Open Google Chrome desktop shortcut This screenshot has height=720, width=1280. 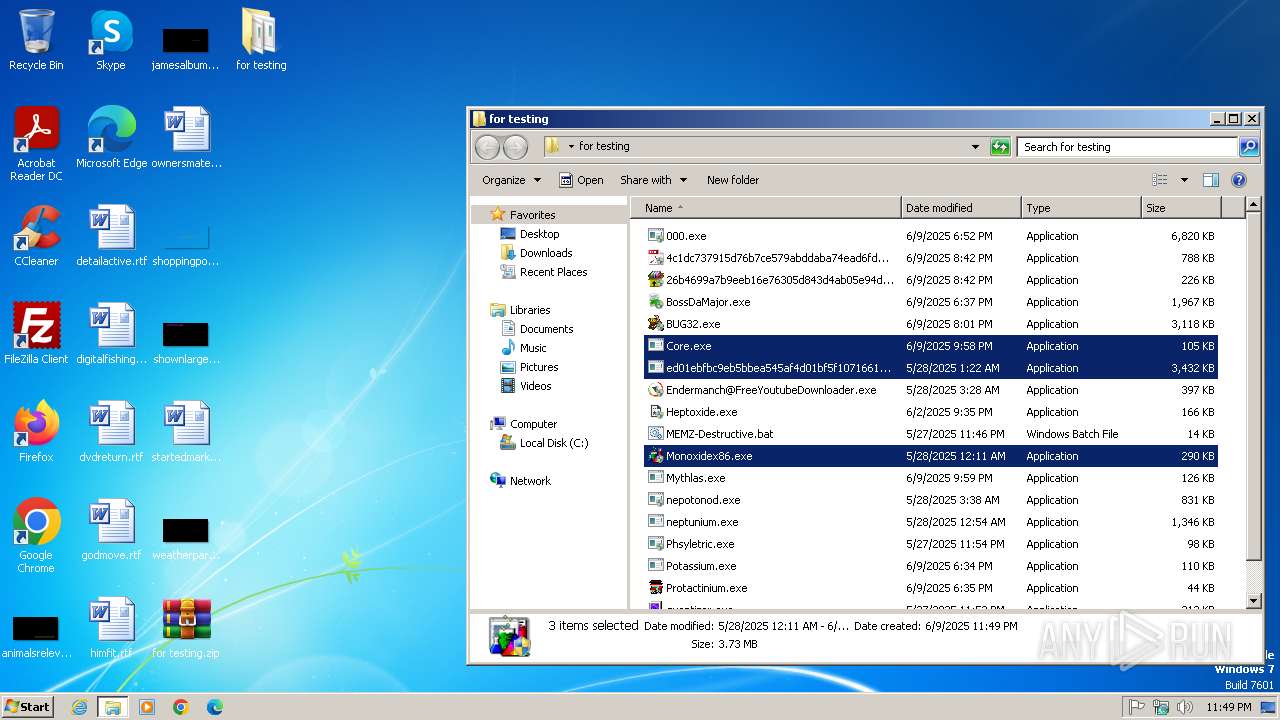[x=36, y=536]
